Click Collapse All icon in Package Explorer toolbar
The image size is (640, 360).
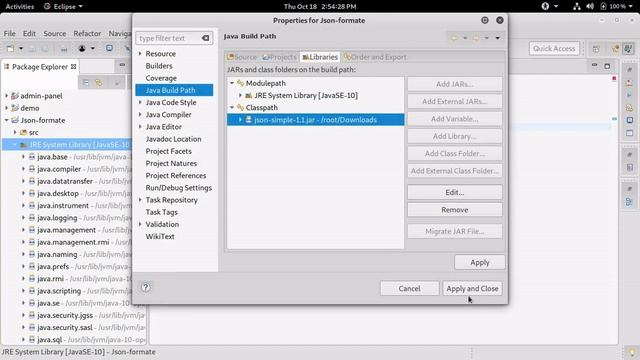[86, 83]
